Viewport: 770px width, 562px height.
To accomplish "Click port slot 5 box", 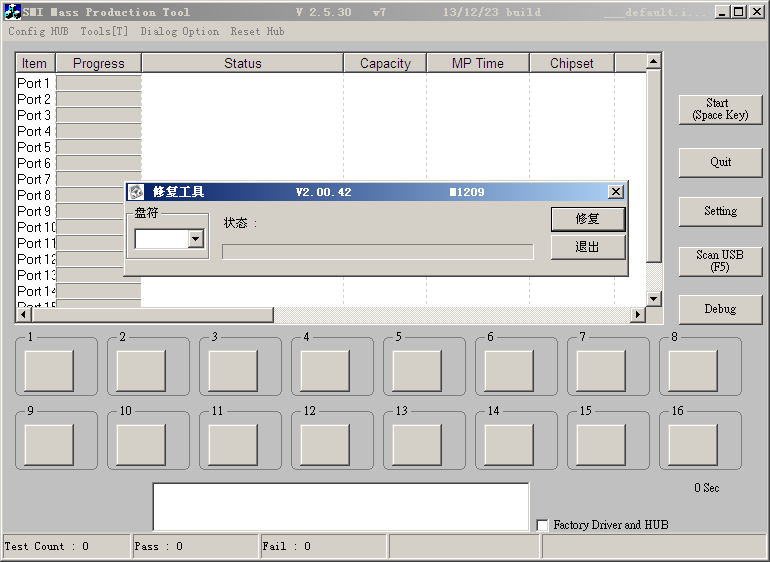I will (417, 371).
